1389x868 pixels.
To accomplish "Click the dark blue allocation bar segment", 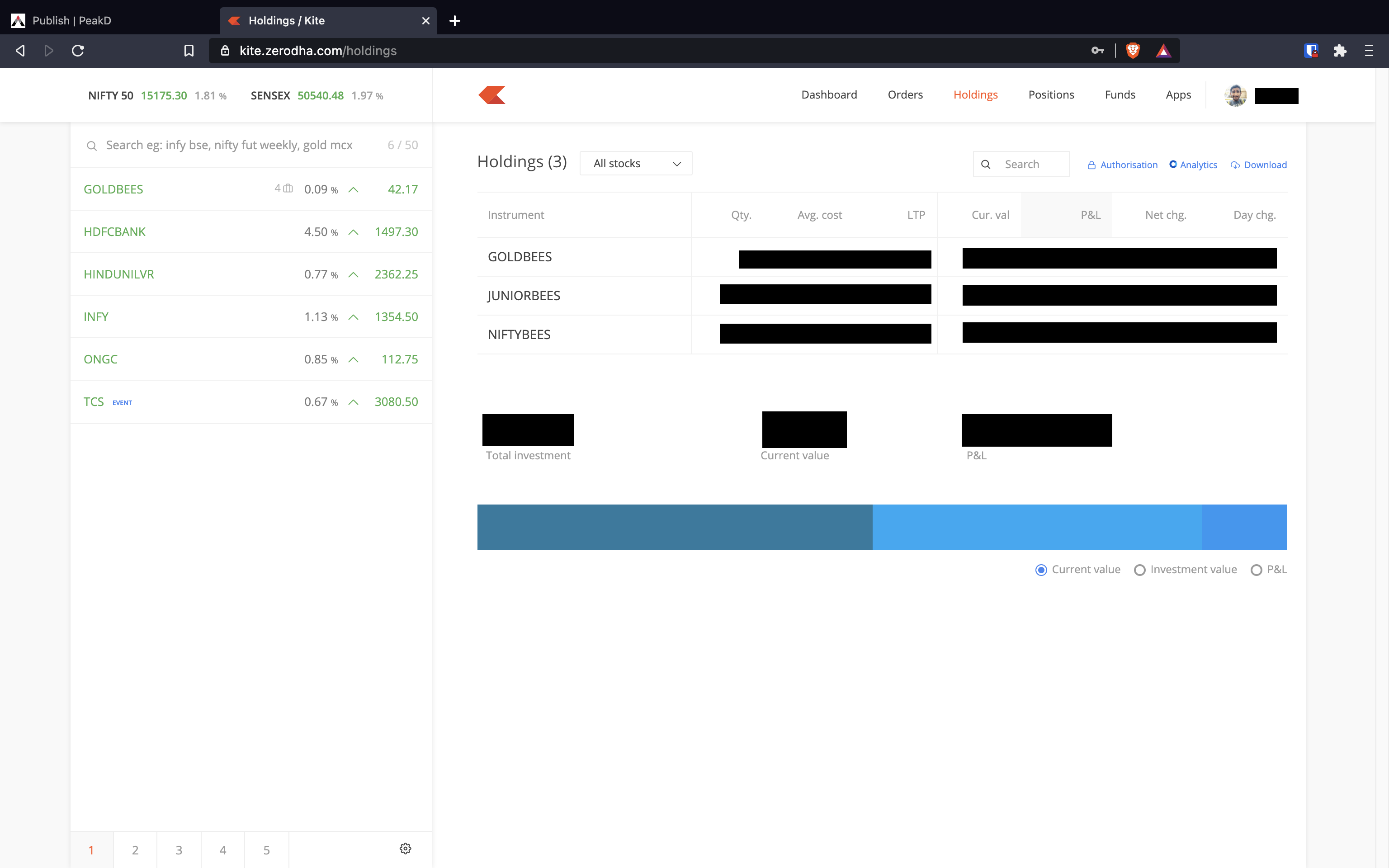I will (675, 527).
